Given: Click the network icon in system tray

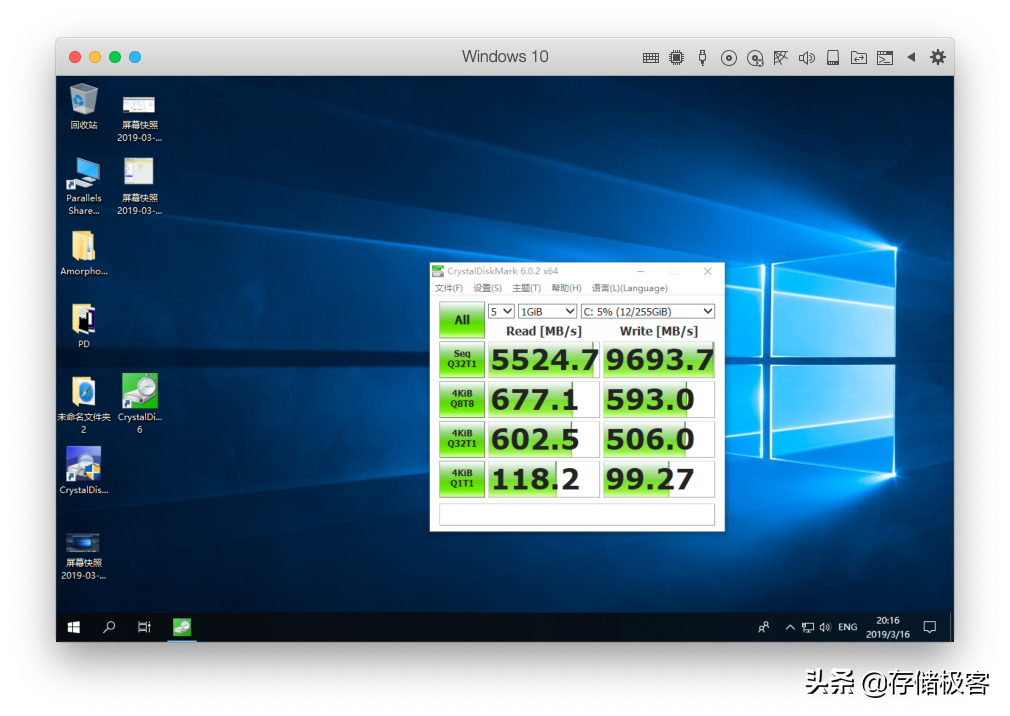Looking at the screenshot, I should [808, 627].
